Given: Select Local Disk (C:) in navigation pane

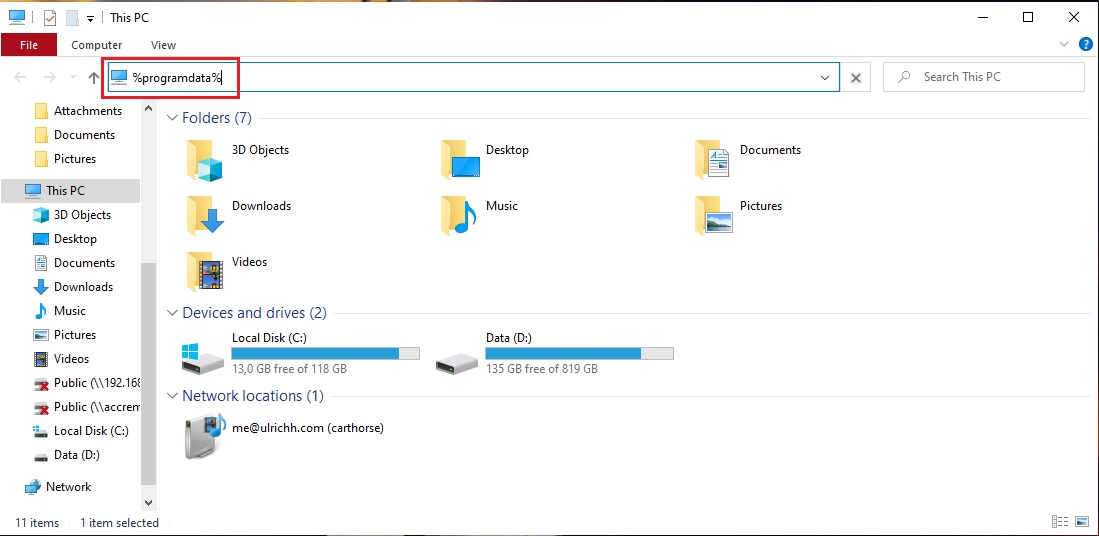Looking at the screenshot, I should 81,431.
